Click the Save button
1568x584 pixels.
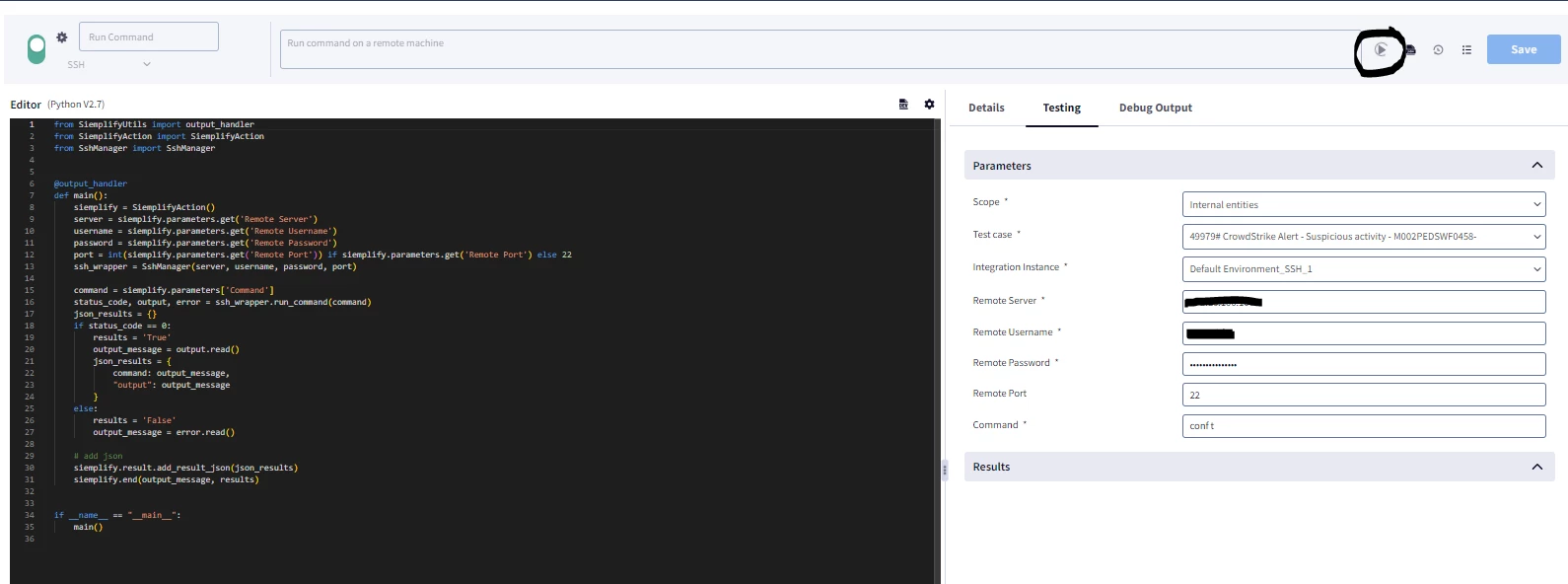coord(1524,49)
